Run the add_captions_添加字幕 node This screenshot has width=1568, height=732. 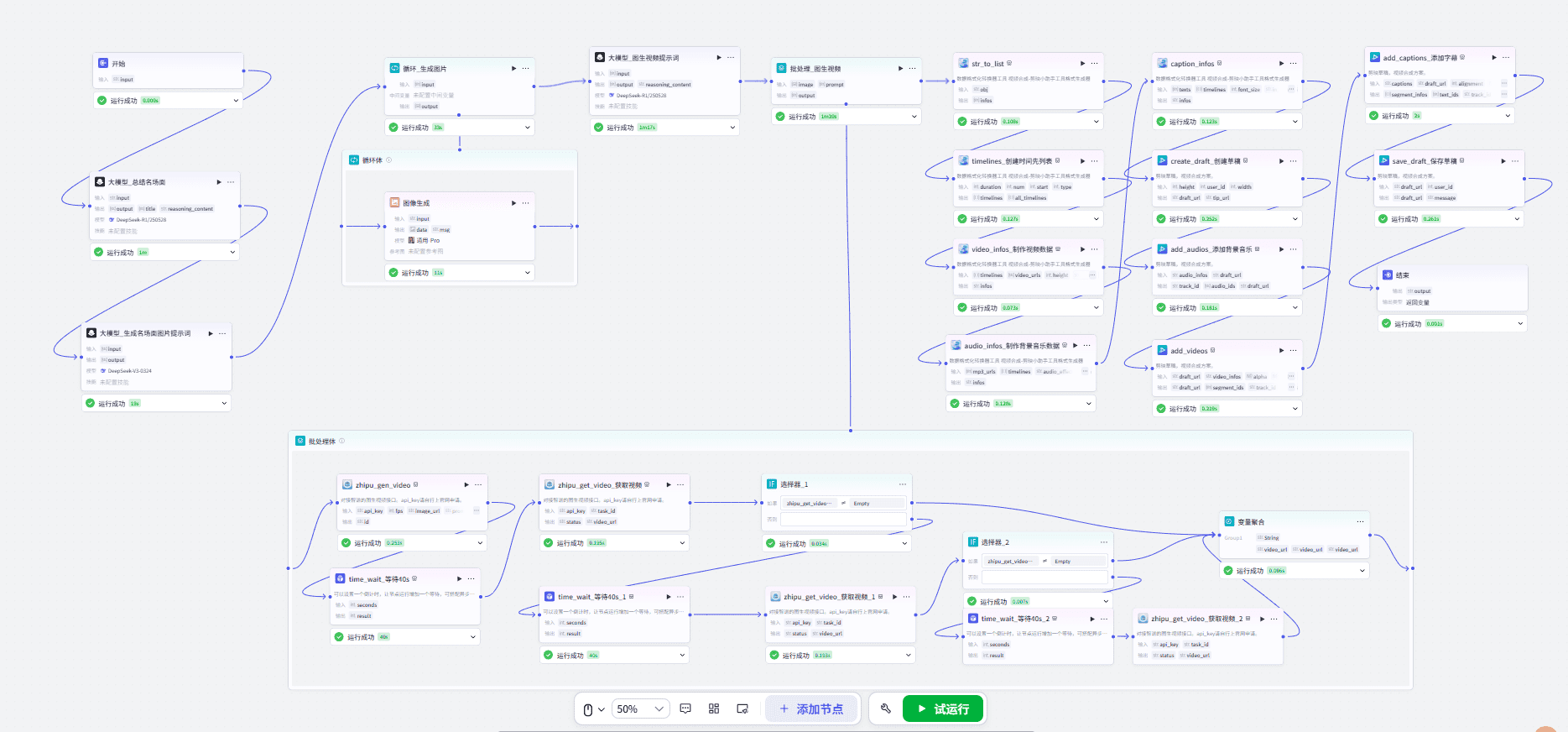(1494, 58)
